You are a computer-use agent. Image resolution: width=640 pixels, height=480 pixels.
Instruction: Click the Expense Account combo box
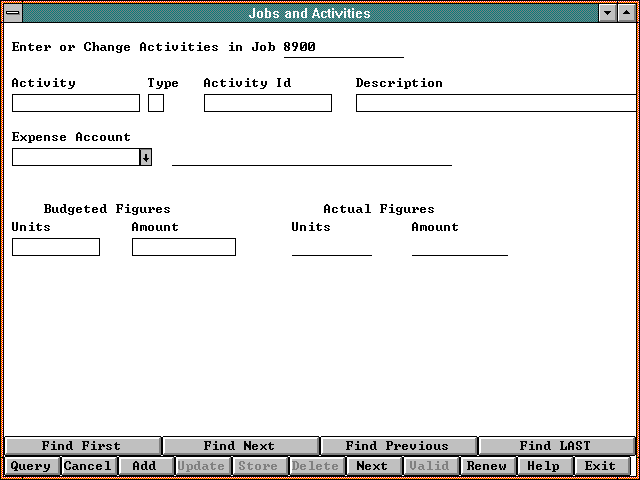pos(75,157)
